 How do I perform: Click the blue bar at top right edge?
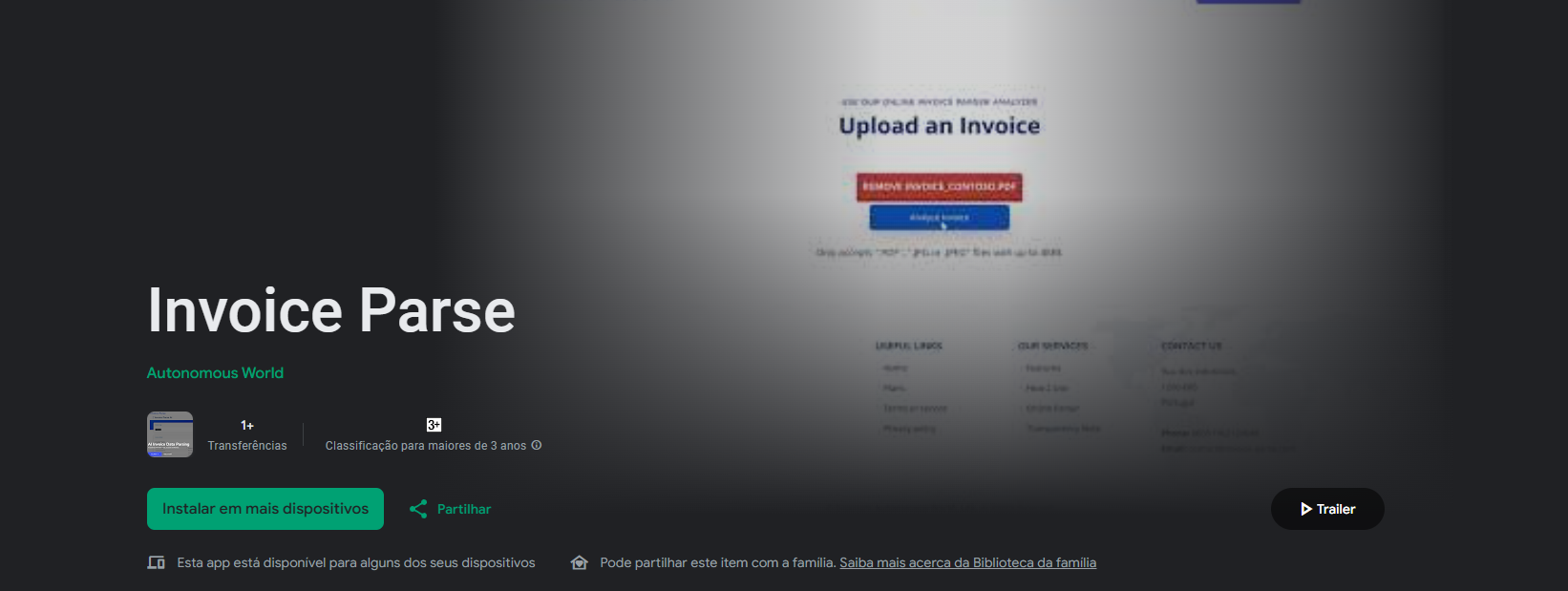pyautogui.click(x=1248, y=2)
